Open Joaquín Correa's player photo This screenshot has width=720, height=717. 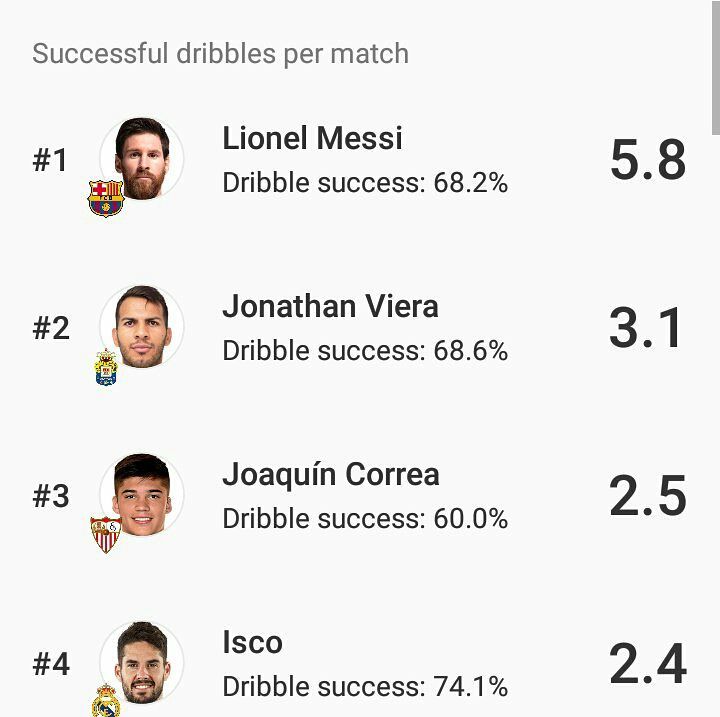coord(142,495)
